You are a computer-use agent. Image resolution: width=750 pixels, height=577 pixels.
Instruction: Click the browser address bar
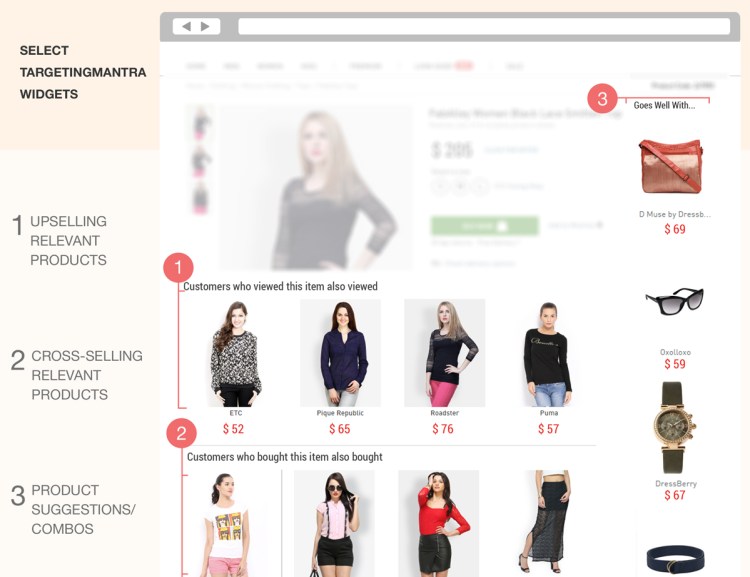coord(484,26)
